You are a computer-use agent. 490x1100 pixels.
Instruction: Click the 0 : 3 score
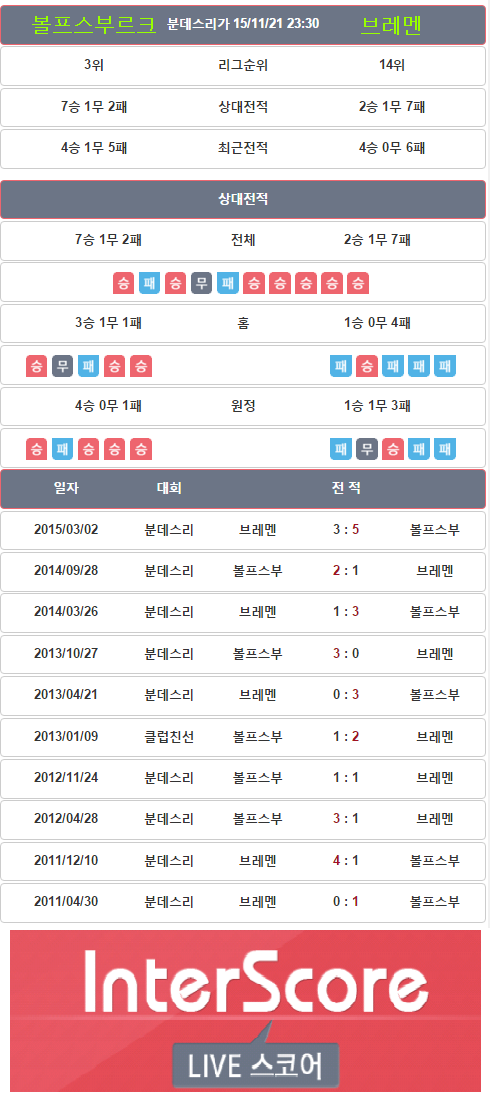(x=346, y=695)
